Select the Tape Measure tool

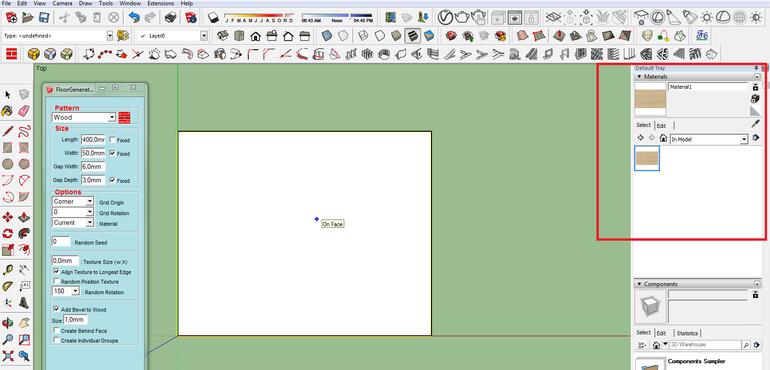7,270
